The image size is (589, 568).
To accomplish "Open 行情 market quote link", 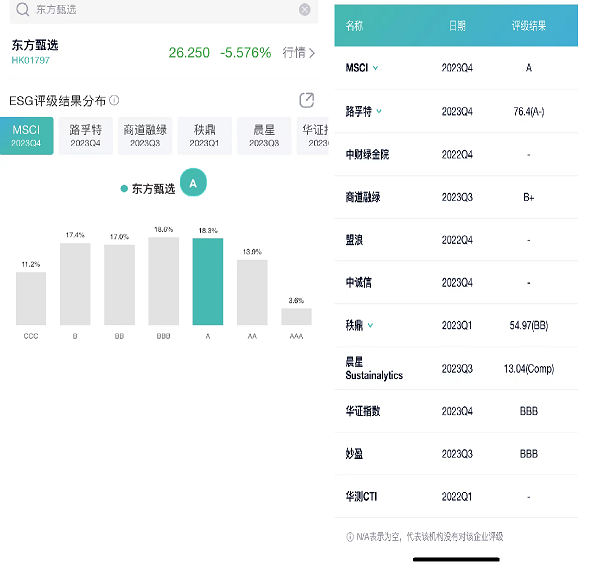I will (299, 53).
